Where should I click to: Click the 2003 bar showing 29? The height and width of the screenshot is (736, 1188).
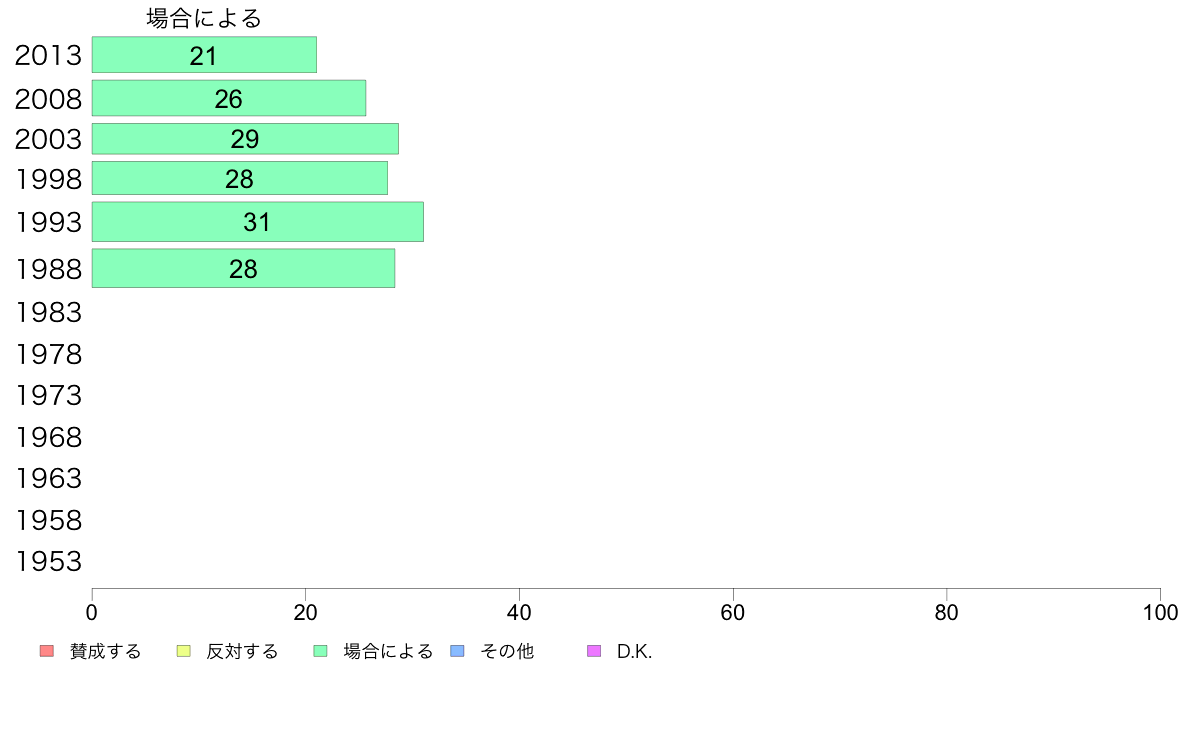click(245, 139)
